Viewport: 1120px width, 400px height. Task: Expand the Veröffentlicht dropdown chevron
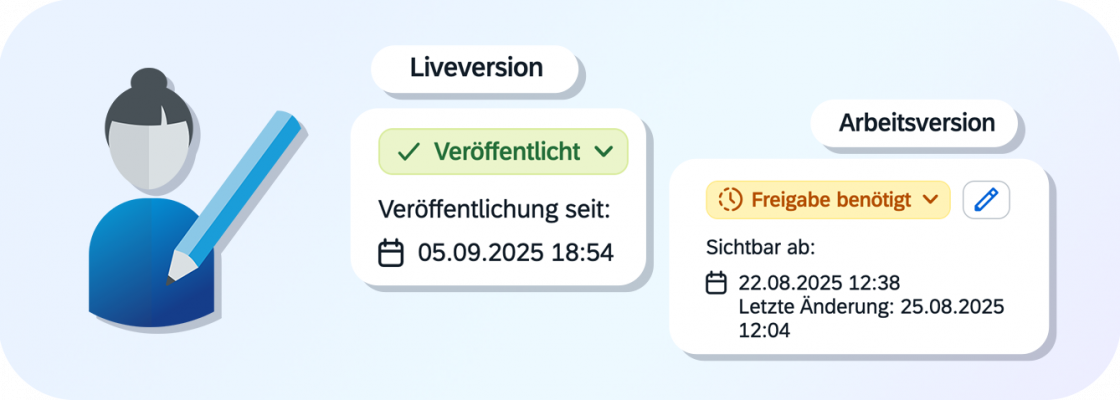pos(602,152)
